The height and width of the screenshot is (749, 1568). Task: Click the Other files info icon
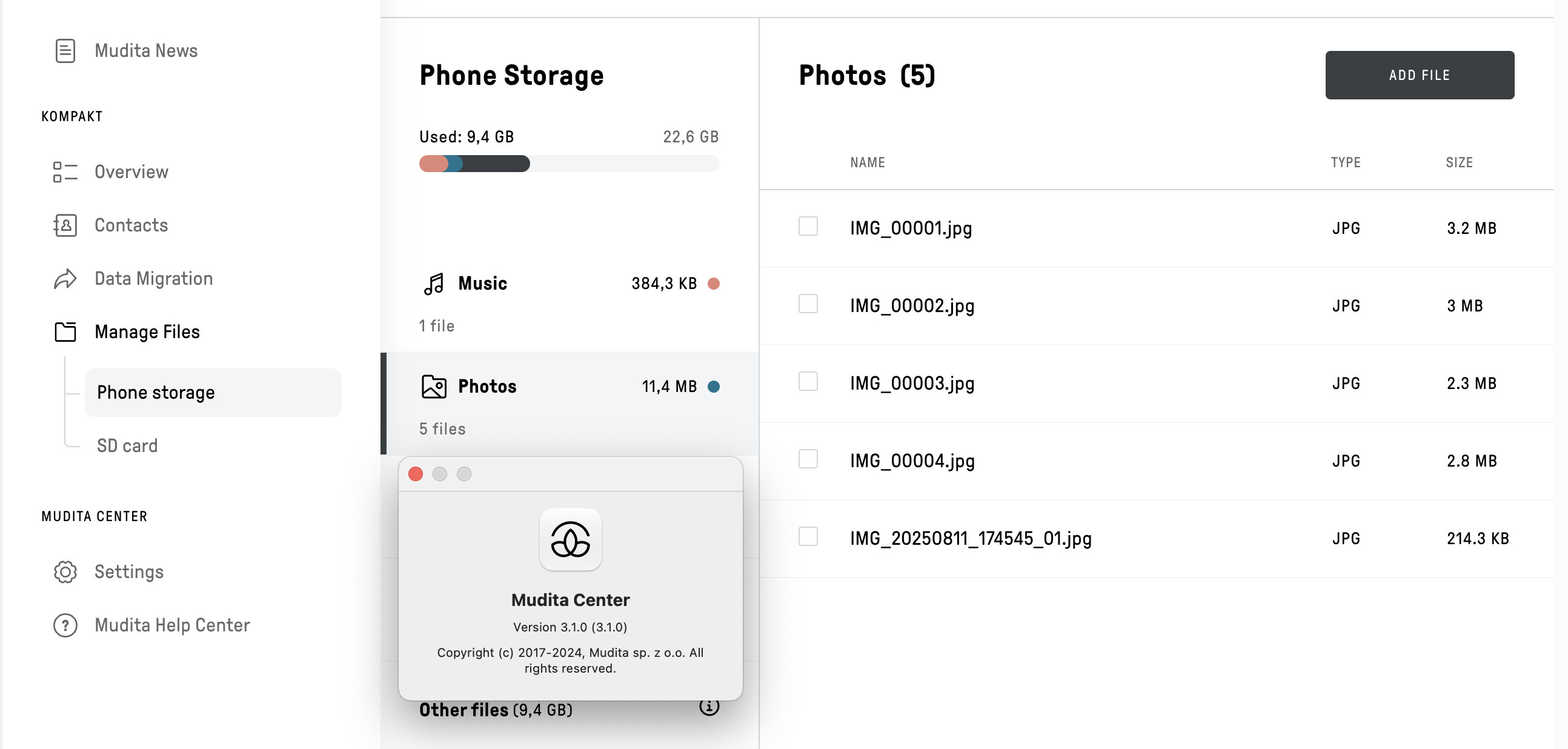pyautogui.click(x=709, y=707)
